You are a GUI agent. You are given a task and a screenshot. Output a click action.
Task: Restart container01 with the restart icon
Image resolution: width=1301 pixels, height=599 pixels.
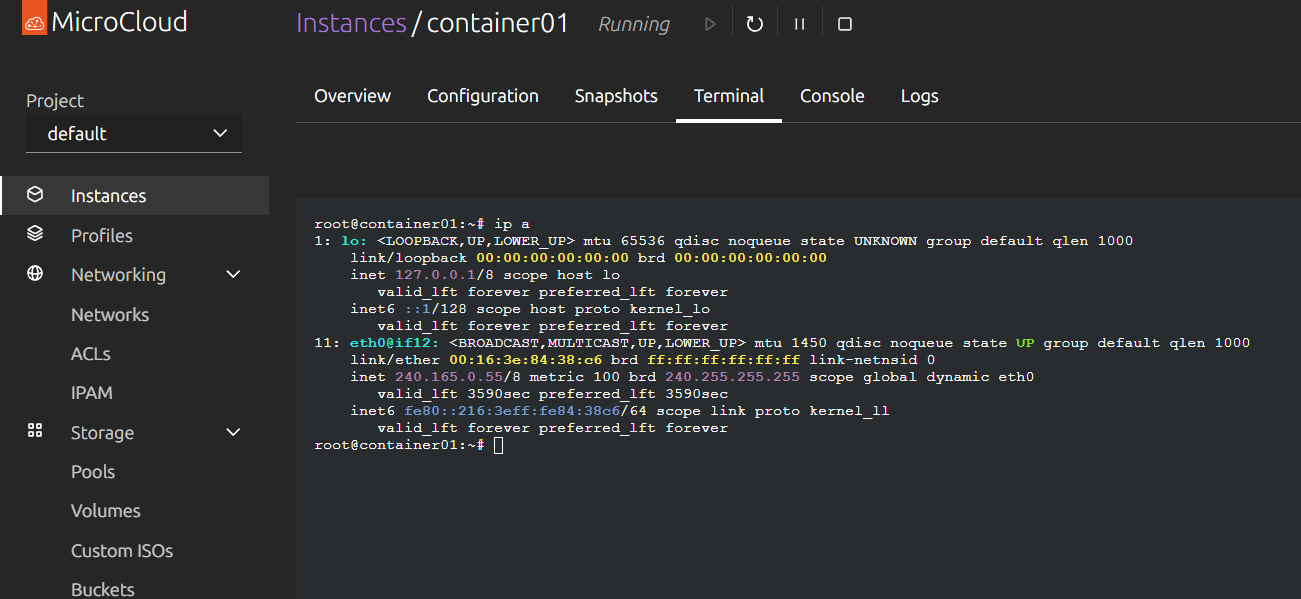coord(755,24)
